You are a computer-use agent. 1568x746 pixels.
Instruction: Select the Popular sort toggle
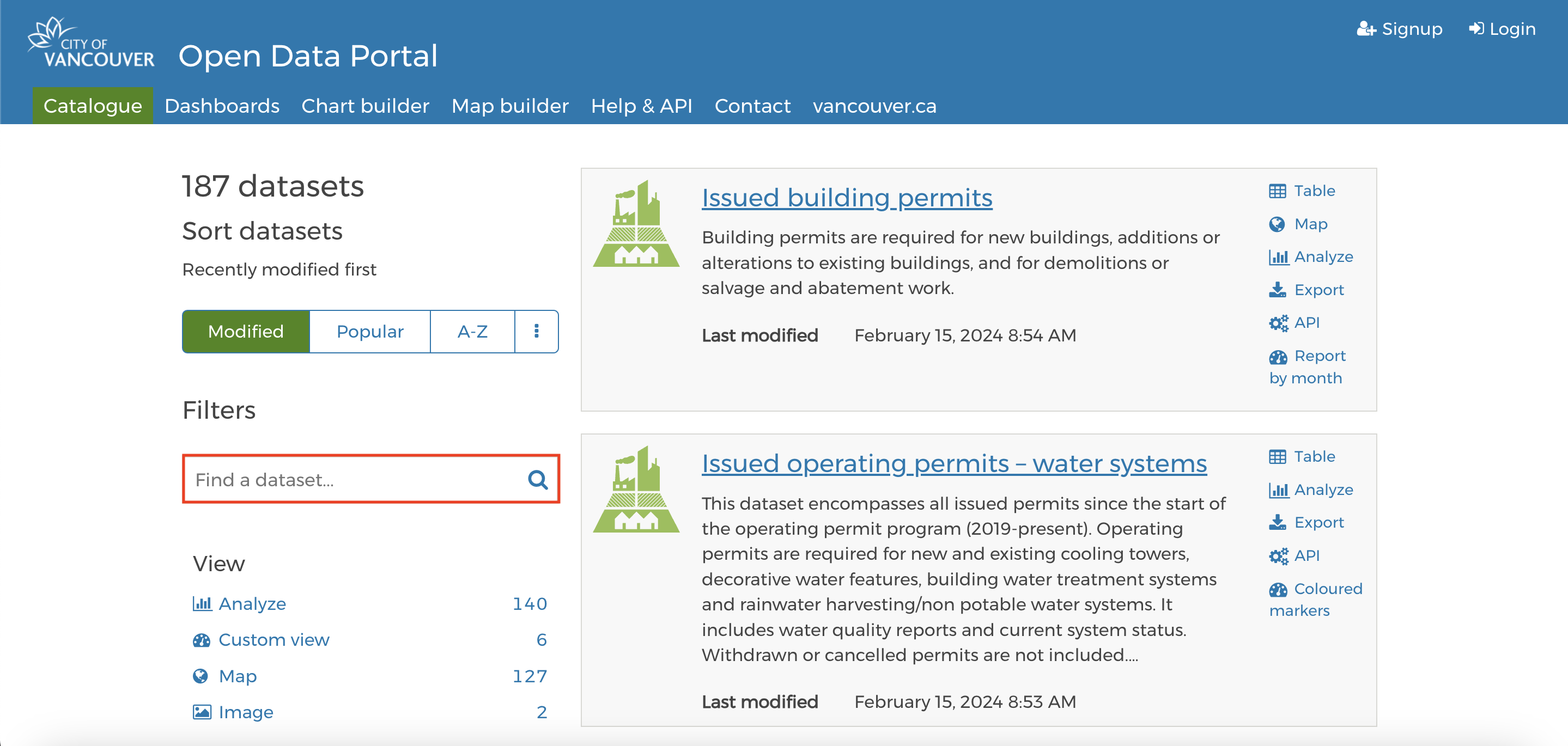coord(368,331)
